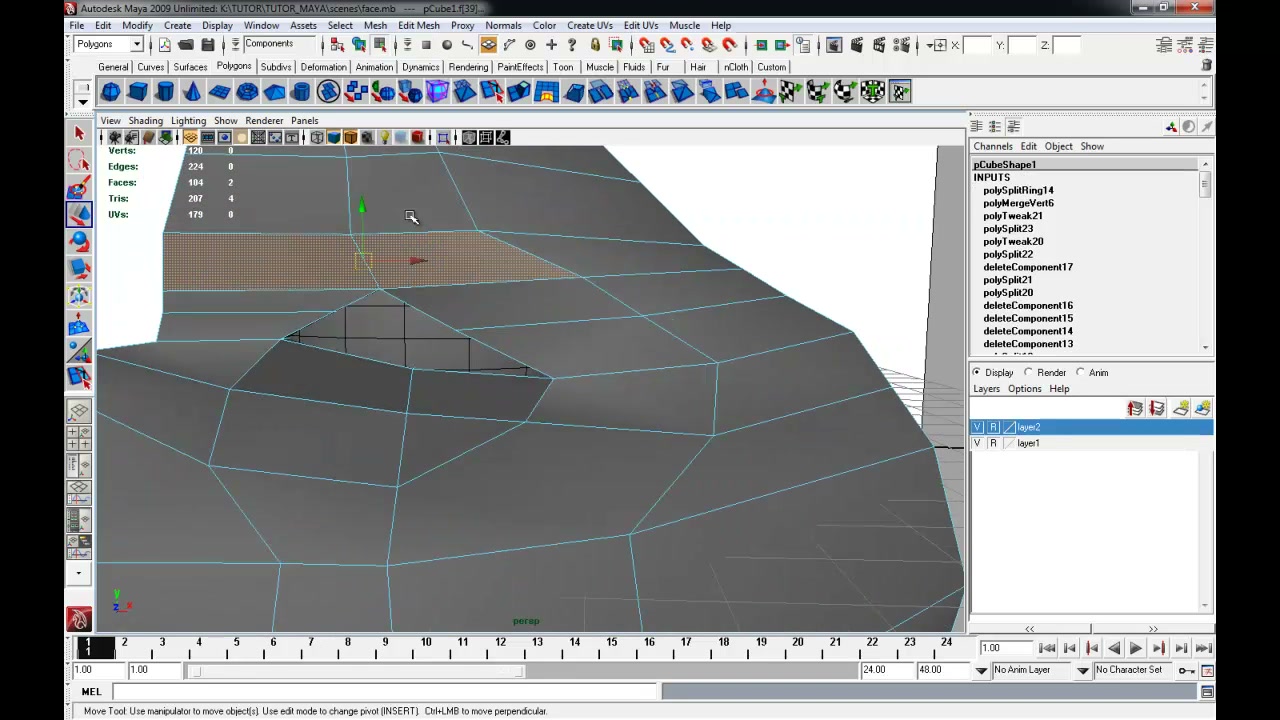The height and width of the screenshot is (720, 1280).
Task: Go to start of playback range
Action: pyautogui.click(x=1047, y=648)
